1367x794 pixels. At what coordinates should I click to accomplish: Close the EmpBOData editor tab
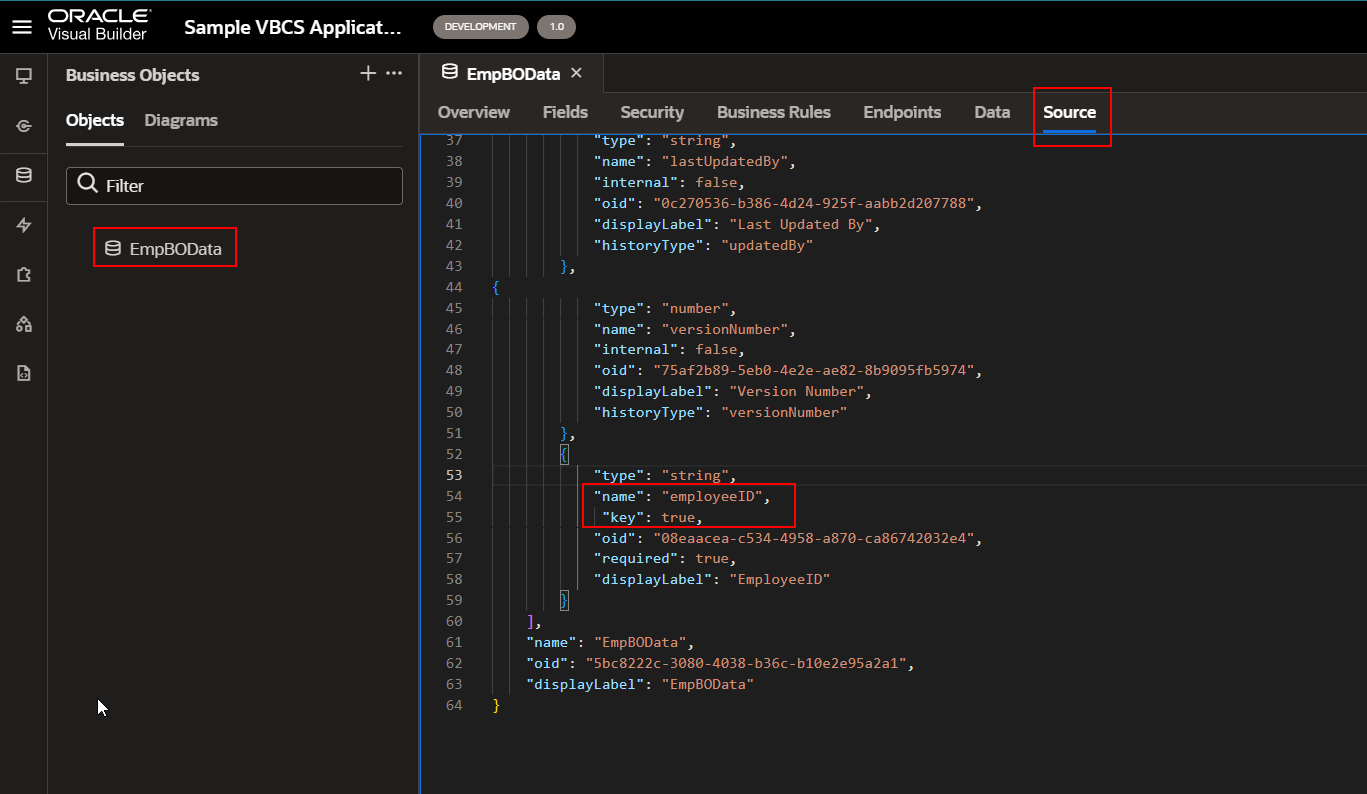point(576,73)
